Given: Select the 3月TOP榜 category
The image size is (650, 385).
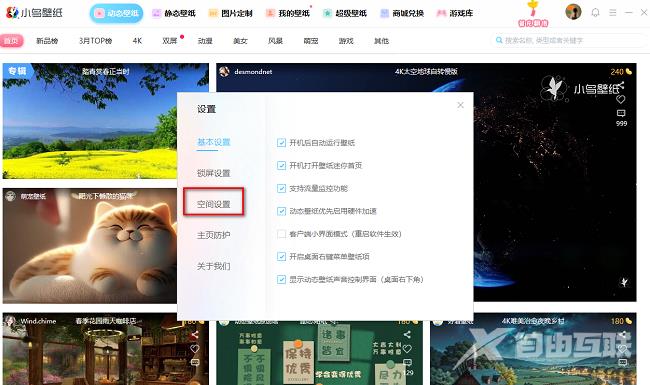Looking at the screenshot, I should [95, 41].
